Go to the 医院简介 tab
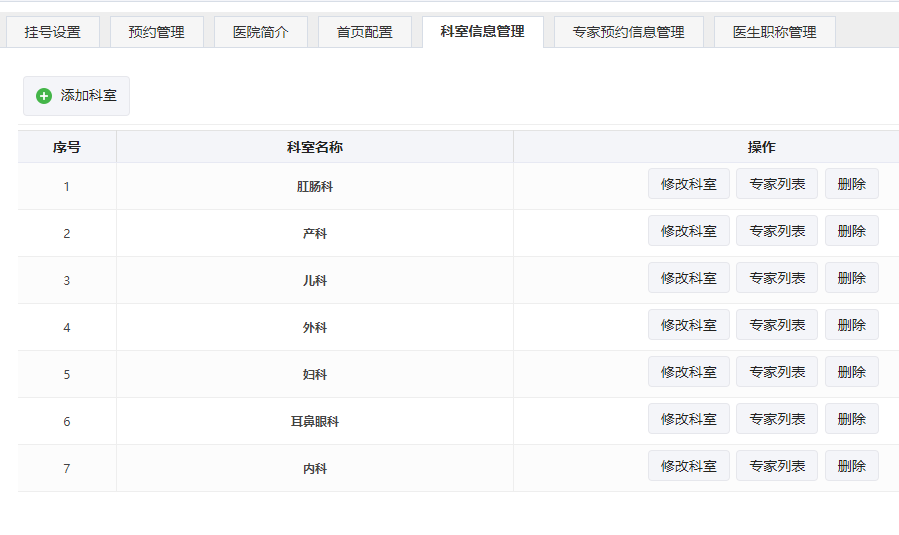 (261, 32)
